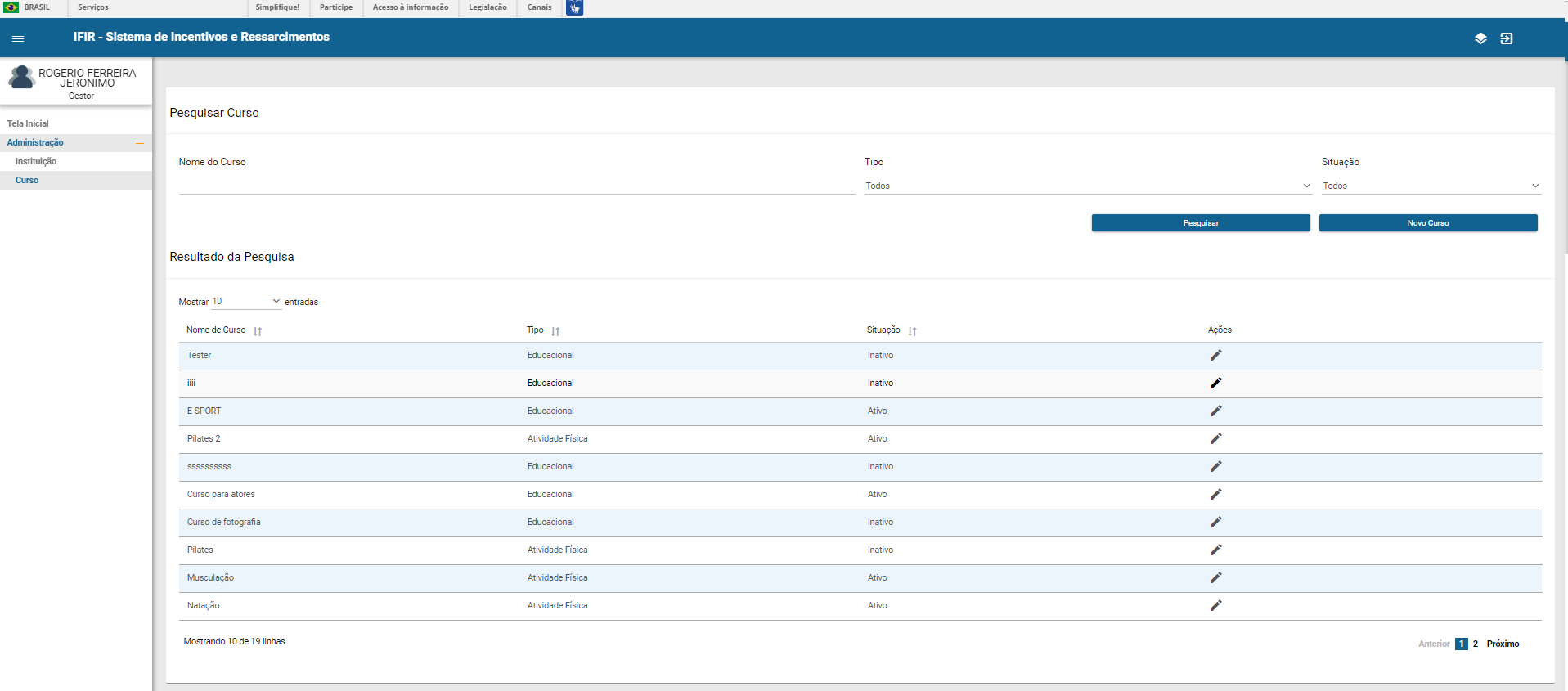Open Instituição in the sidebar
This screenshot has height=691, width=1568.
(x=36, y=162)
